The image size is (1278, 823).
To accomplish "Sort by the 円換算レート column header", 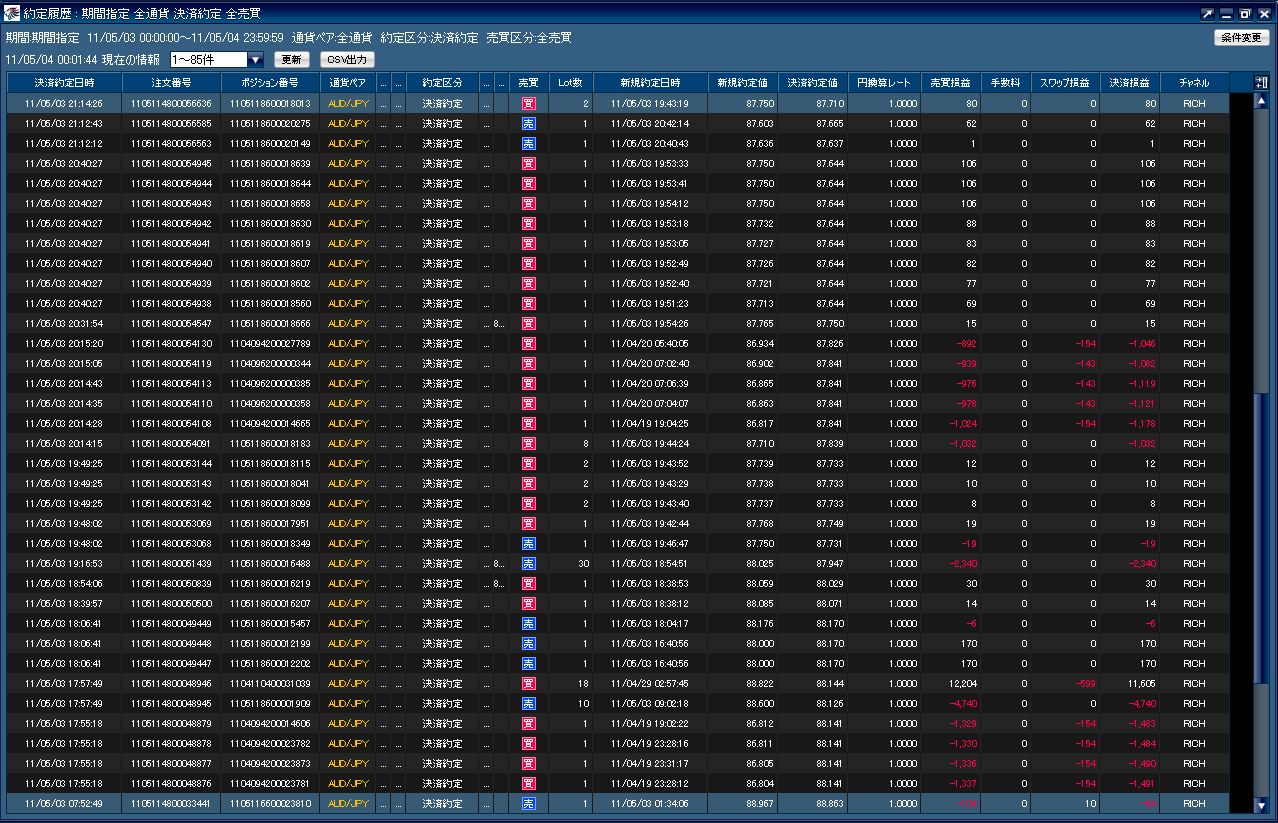I will click(884, 83).
